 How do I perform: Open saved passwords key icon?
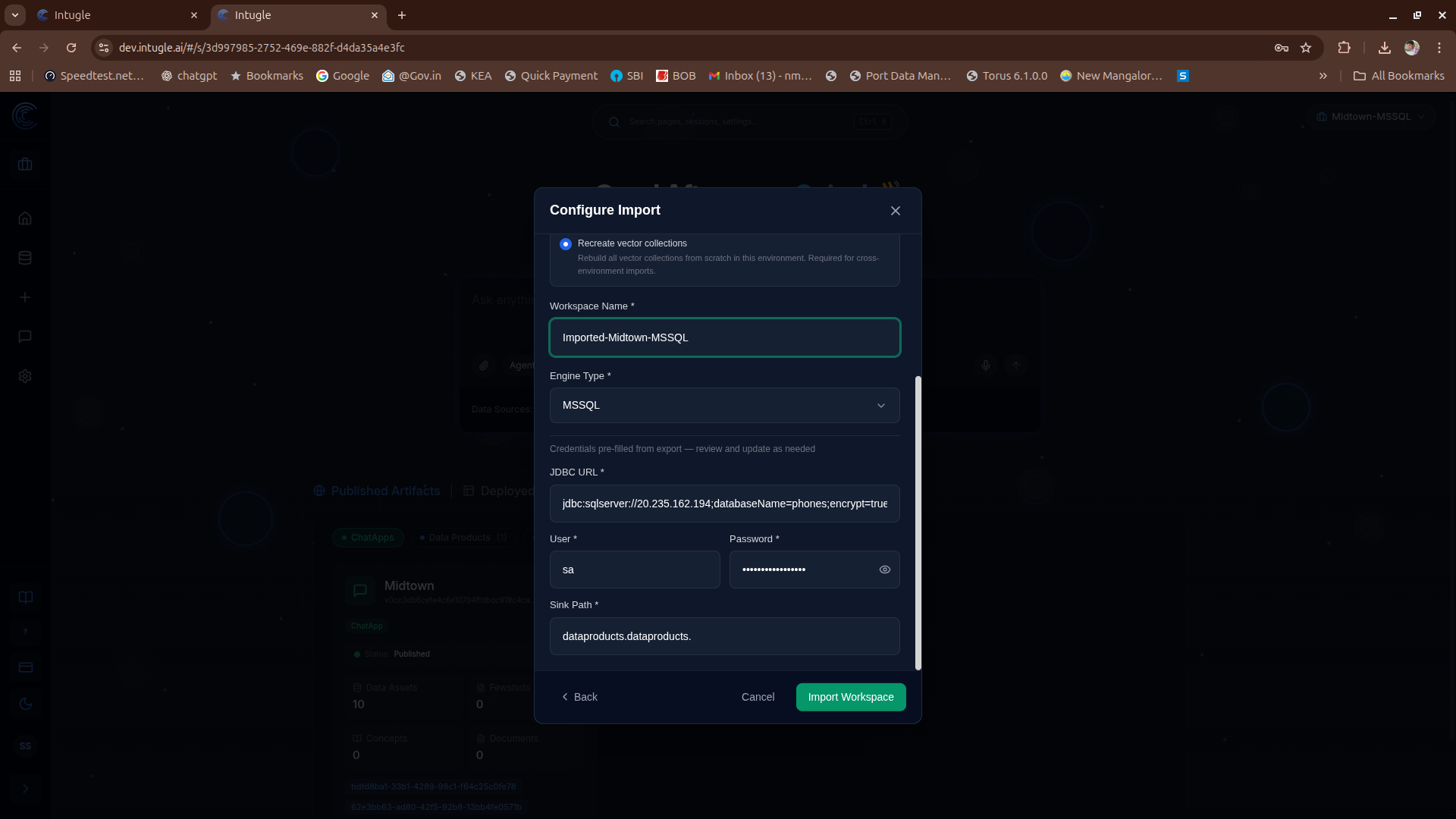pos(1282,48)
